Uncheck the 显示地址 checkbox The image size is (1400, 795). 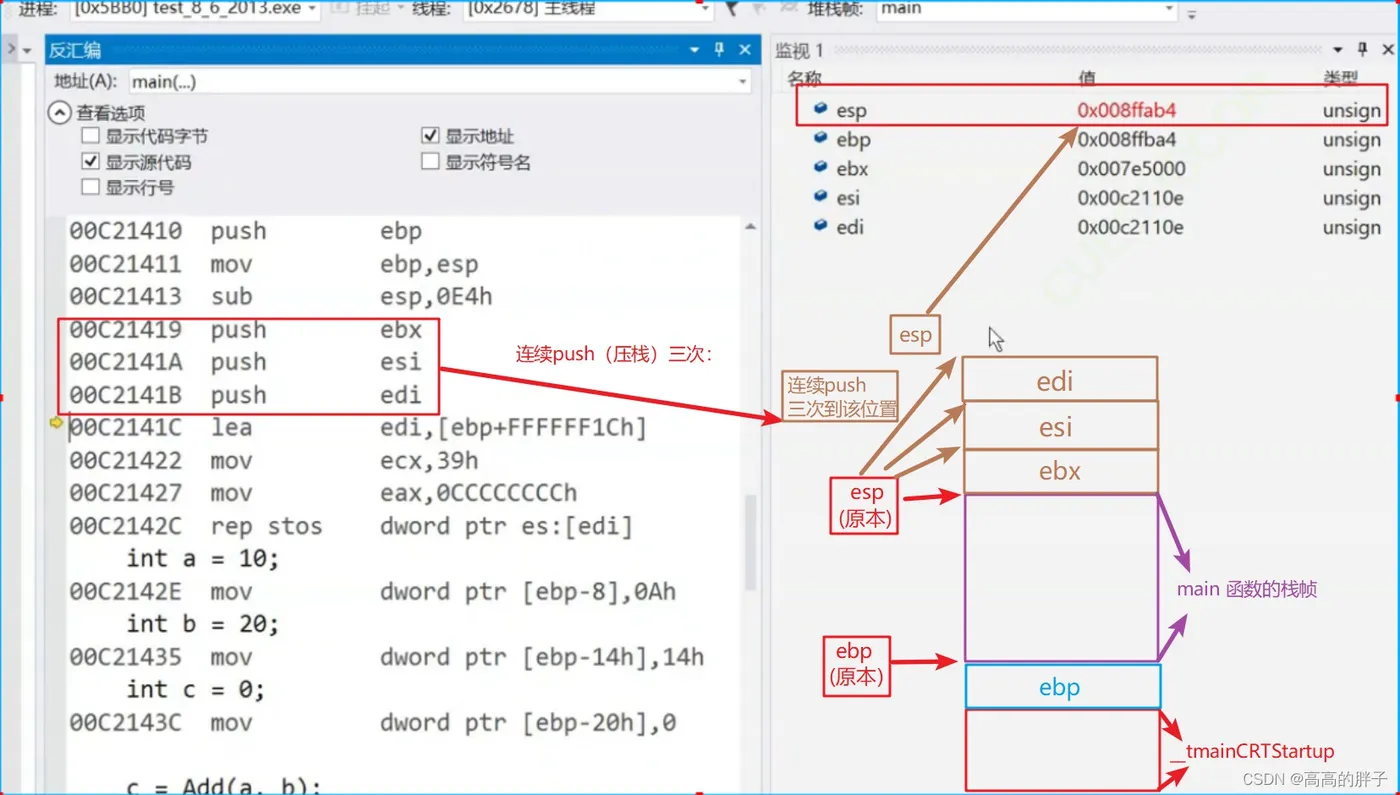pyautogui.click(x=431, y=136)
